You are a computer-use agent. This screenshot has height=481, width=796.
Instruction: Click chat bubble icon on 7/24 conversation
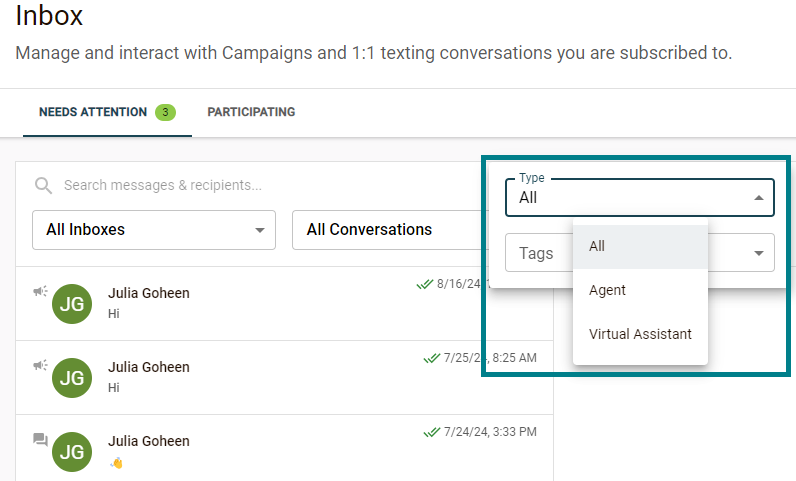(x=40, y=439)
